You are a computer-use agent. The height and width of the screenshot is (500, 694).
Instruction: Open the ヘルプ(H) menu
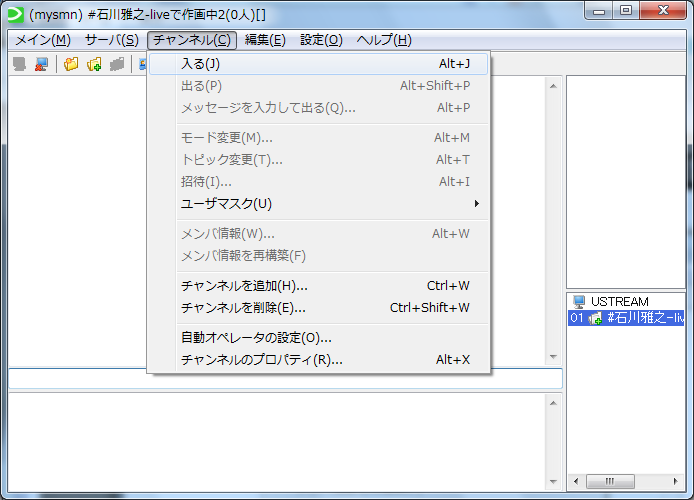384,40
